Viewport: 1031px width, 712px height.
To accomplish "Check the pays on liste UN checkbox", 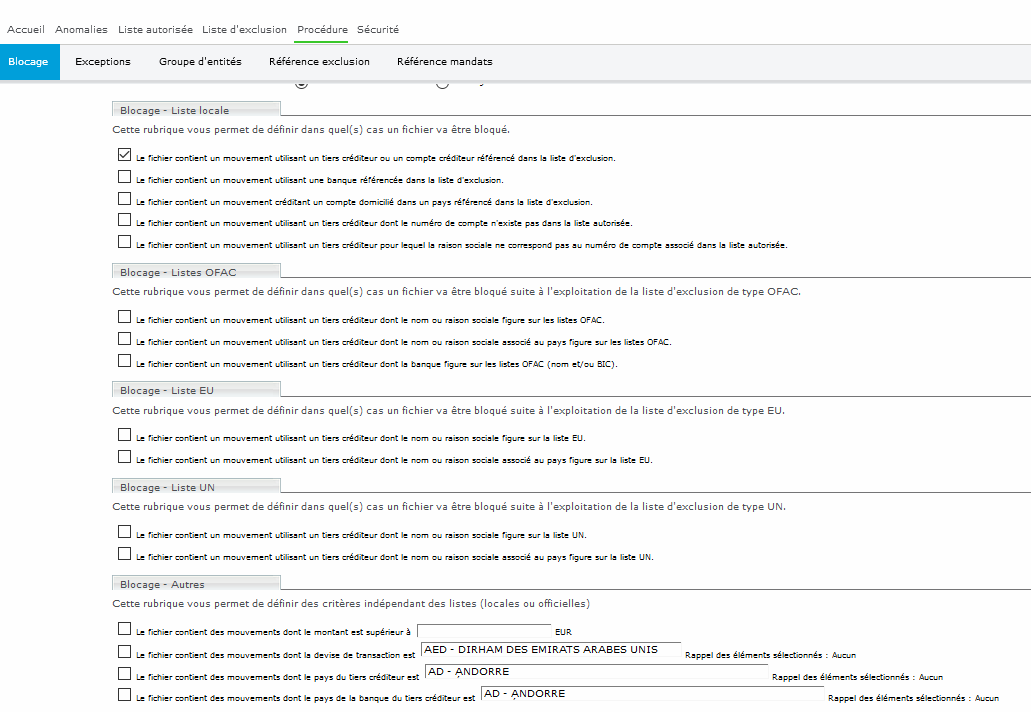I will pos(124,554).
